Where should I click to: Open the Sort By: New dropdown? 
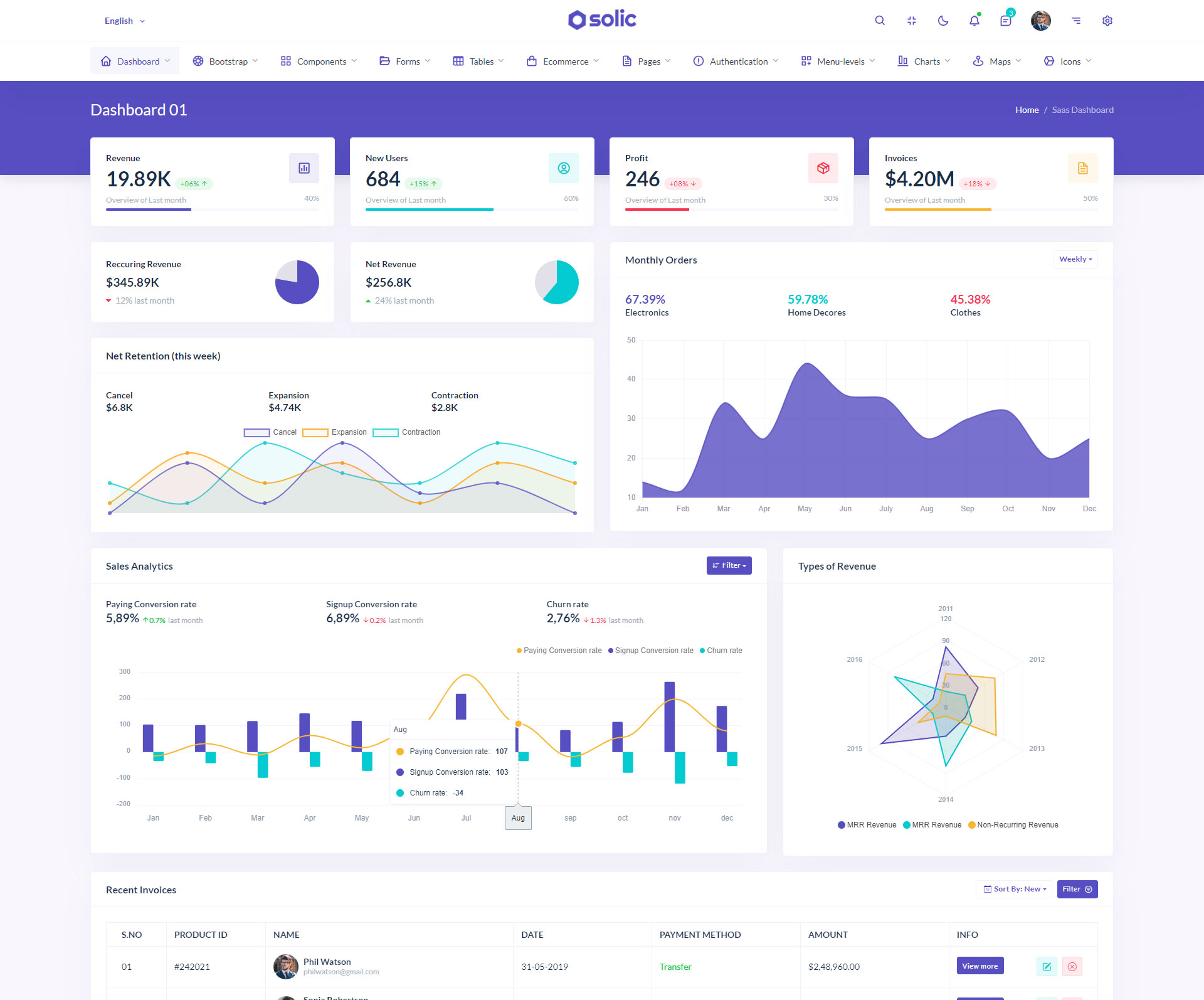coord(1014,889)
